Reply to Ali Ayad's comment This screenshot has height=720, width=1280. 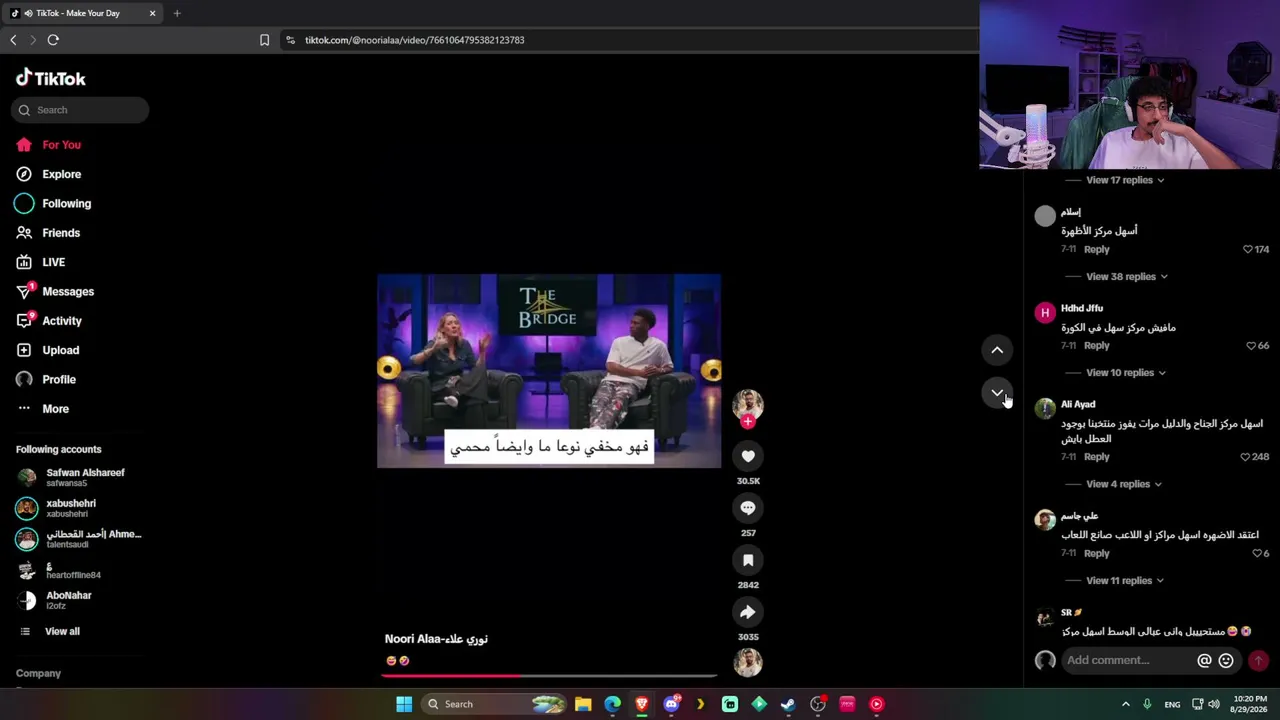point(1097,457)
